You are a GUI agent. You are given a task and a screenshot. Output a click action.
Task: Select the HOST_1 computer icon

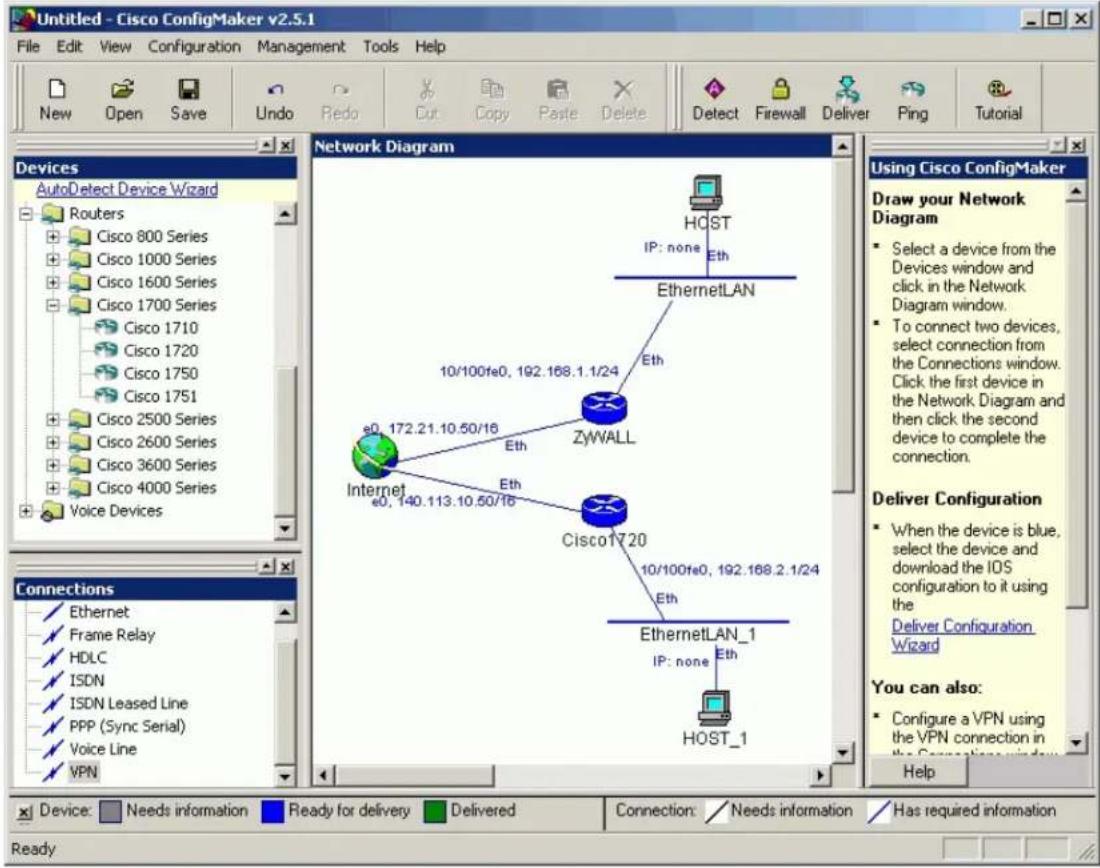click(715, 708)
